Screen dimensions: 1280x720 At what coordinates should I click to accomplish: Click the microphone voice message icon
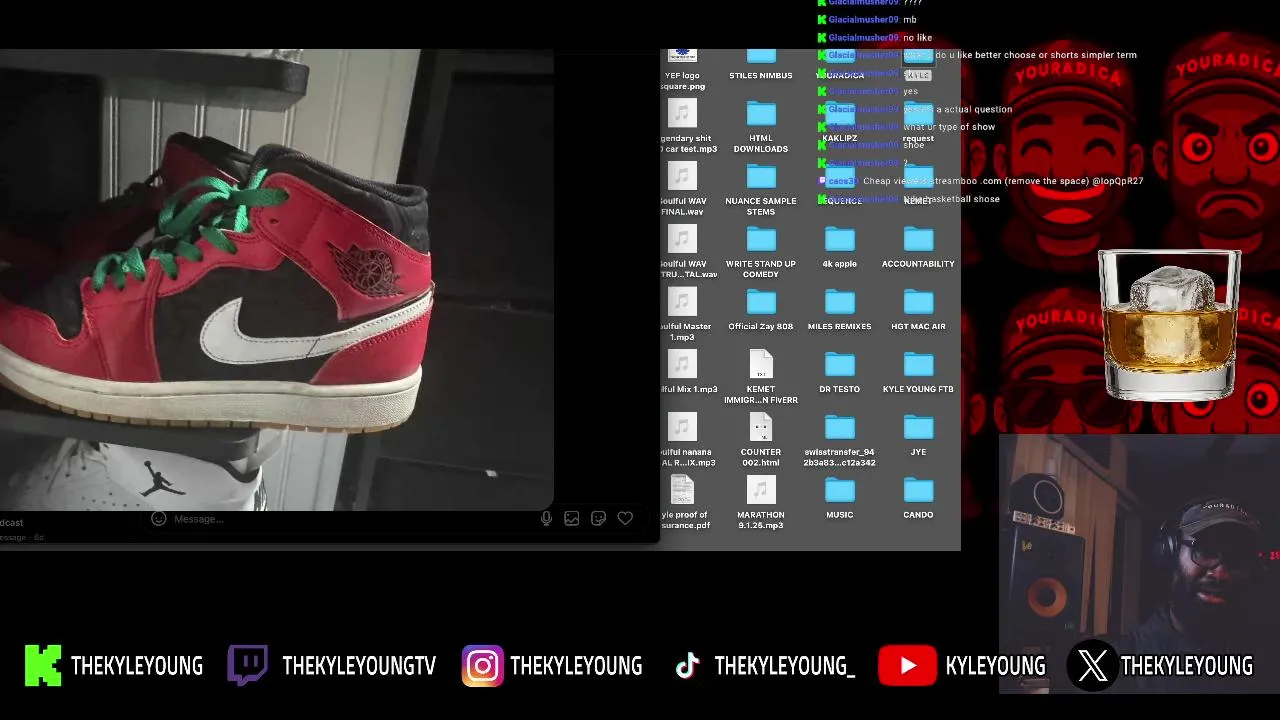[x=546, y=518]
